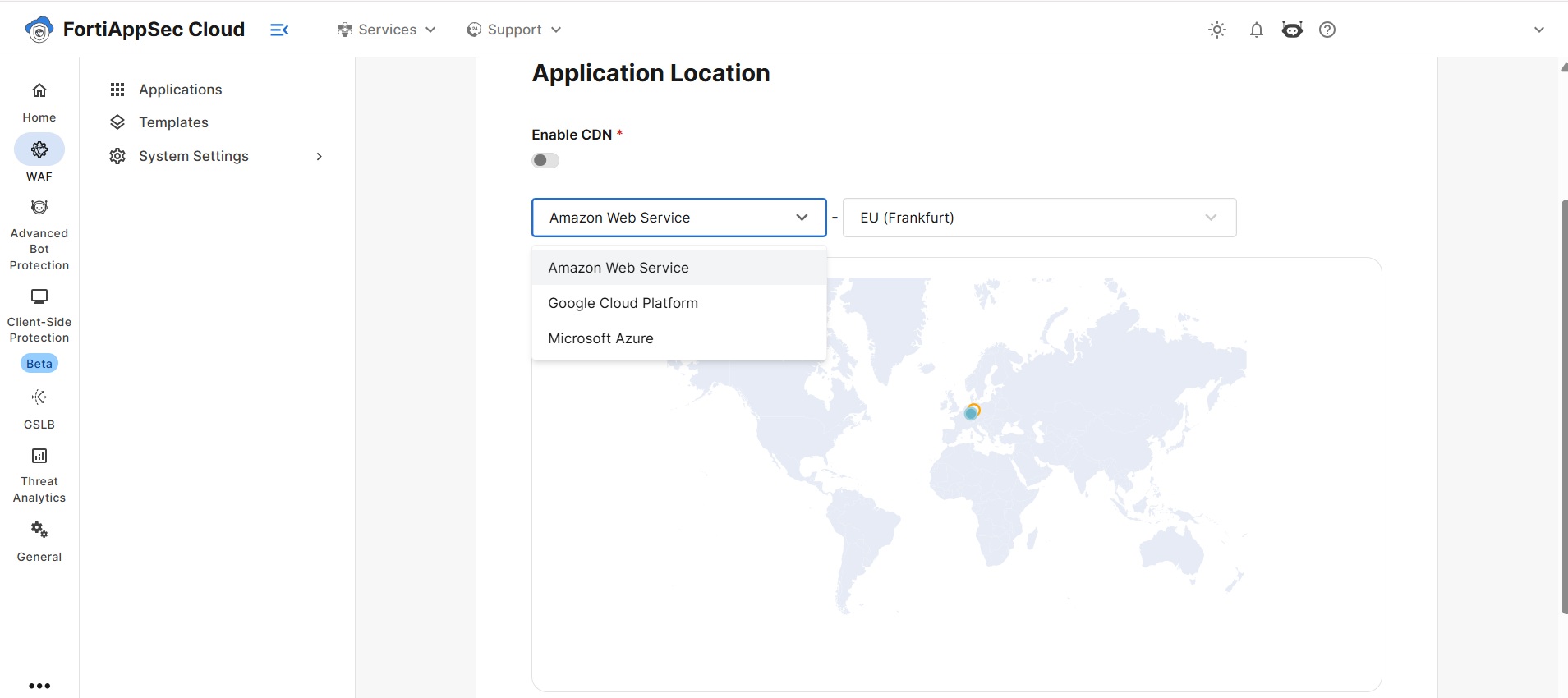Toggle the Enable CDN switch
The height and width of the screenshot is (698, 1568).
[x=545, y=160]
